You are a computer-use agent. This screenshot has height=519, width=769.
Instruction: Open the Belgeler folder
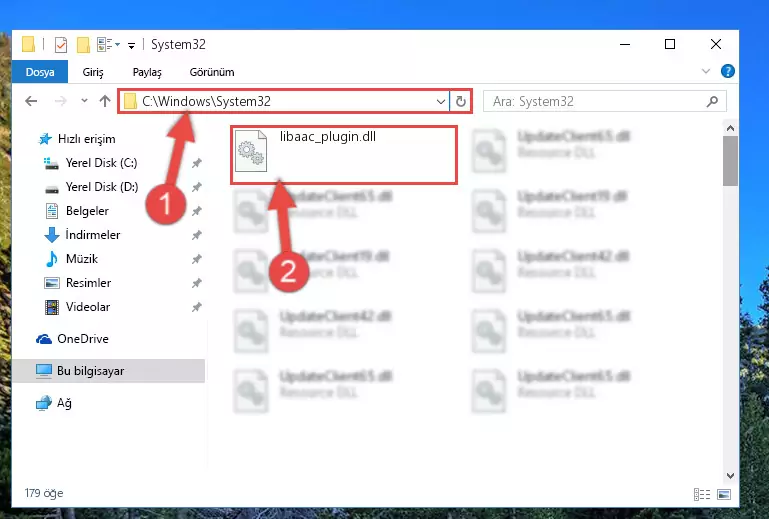pyautogui.click(x=87, y=211)
